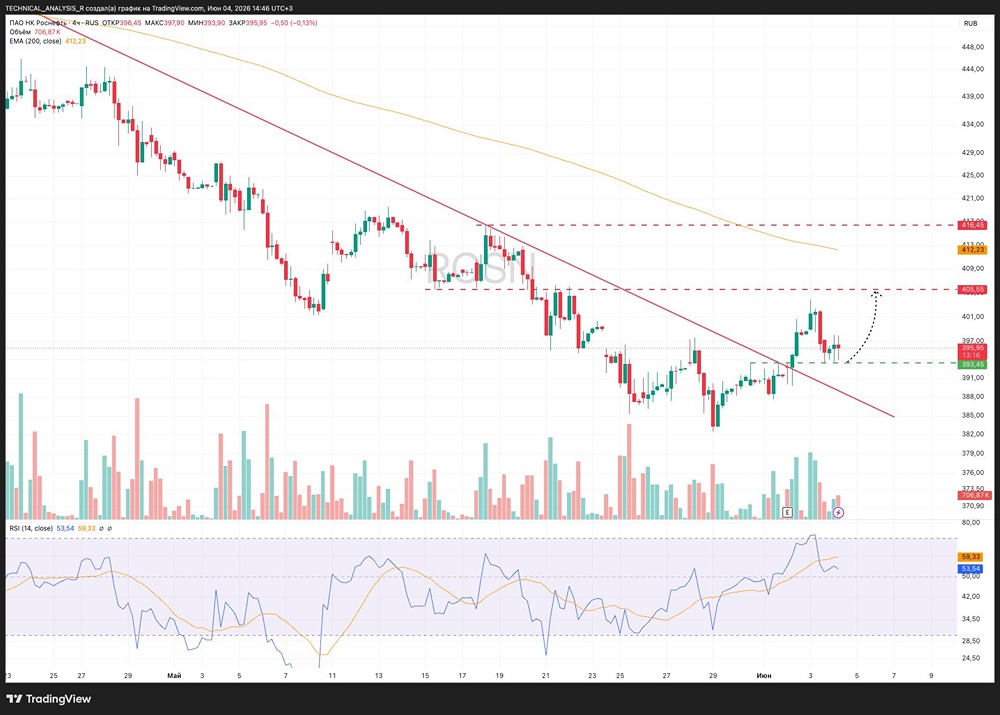
Task: Click the orange EMA 412,23 price tag
Action: click(972, 250)
